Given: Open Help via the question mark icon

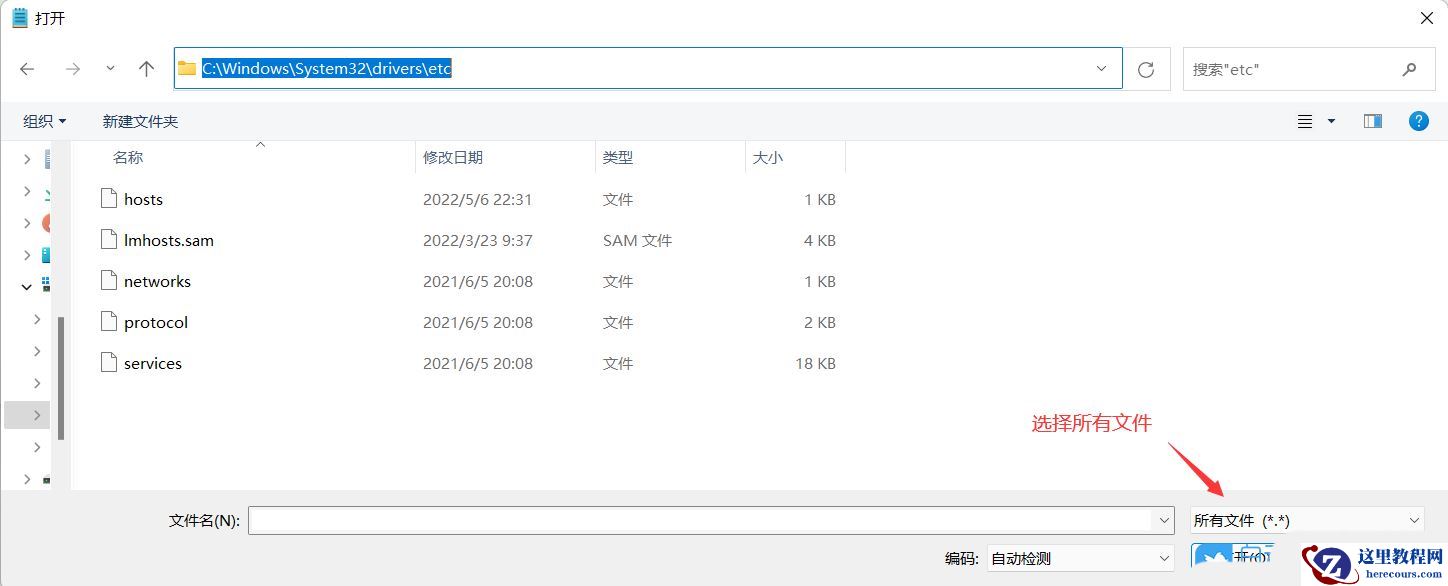Looking at the screenshot, I should (1418, 121).
